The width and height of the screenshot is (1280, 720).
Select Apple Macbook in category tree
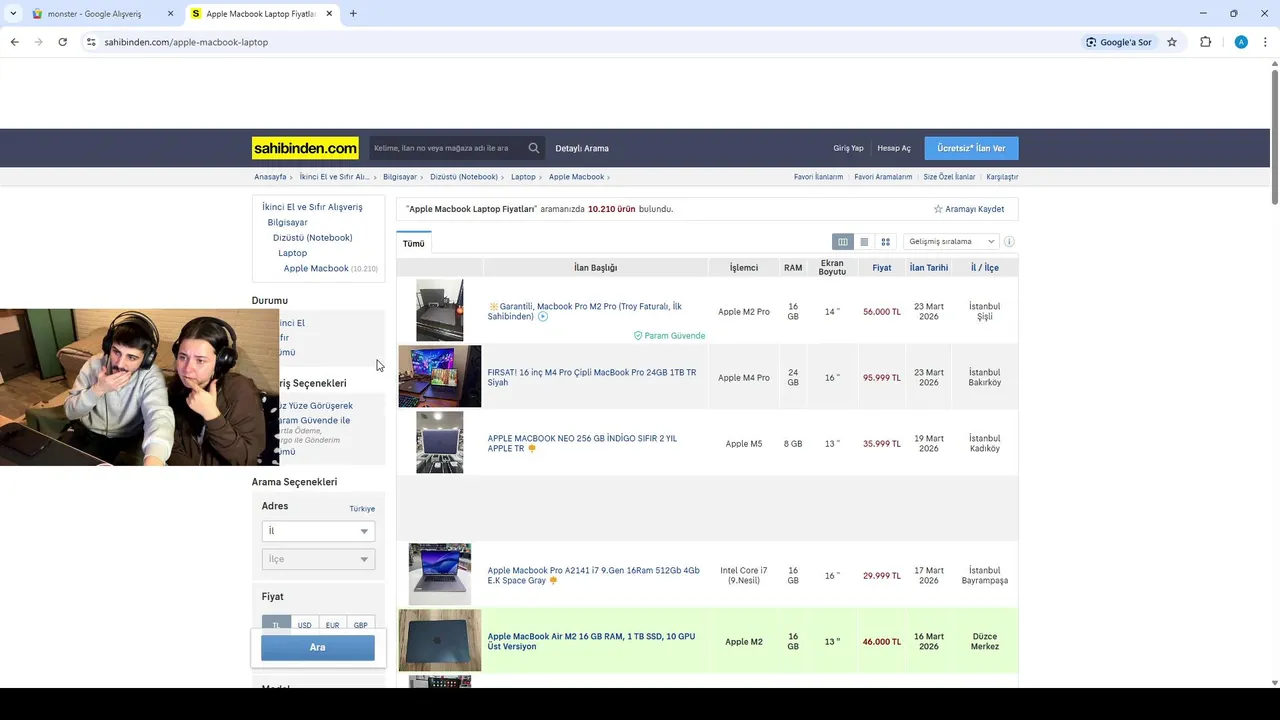tap(316, 268)
